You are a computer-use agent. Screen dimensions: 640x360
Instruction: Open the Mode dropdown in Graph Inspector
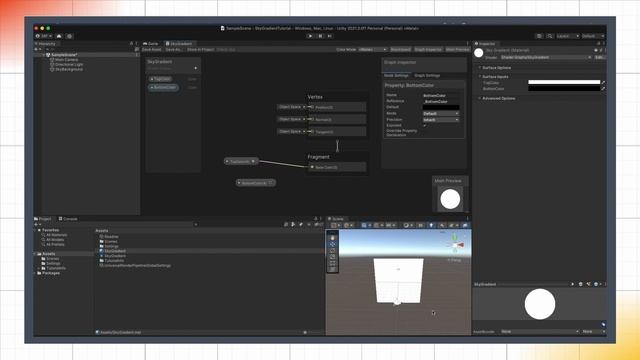(x=441, y=113)
